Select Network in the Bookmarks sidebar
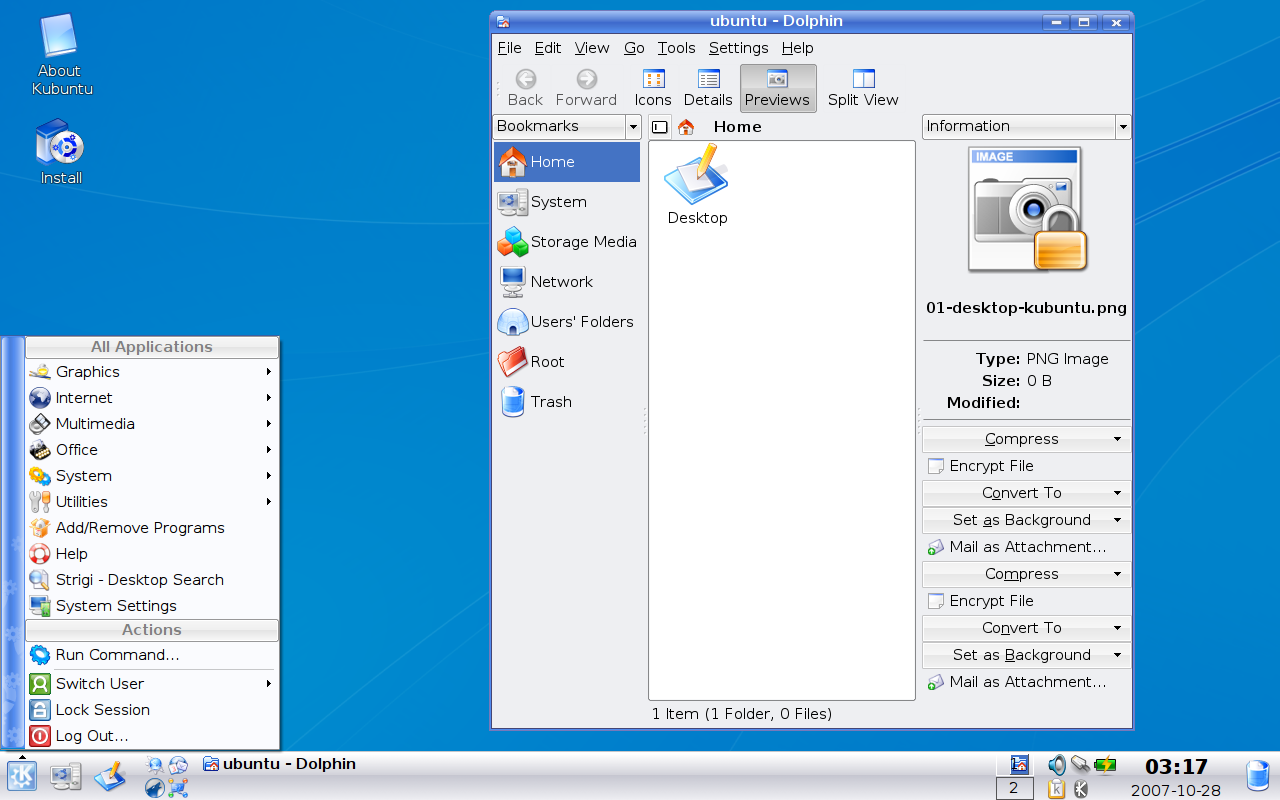Screen dimensions: 1280x800 567,282
